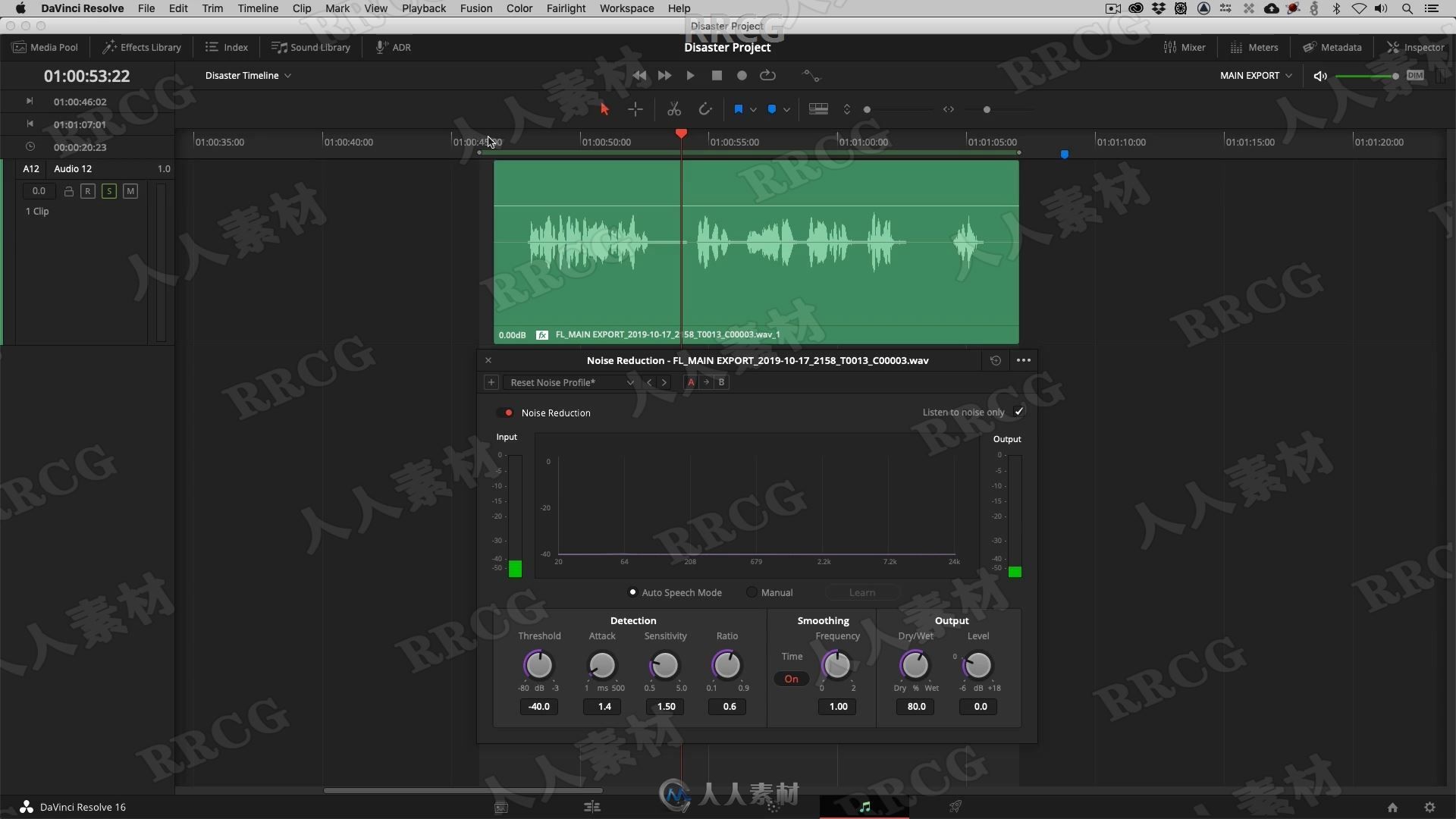This screenshot has height=819, width=1456.
Task: Start playback with the play button
Action: (x=690, y=76)
